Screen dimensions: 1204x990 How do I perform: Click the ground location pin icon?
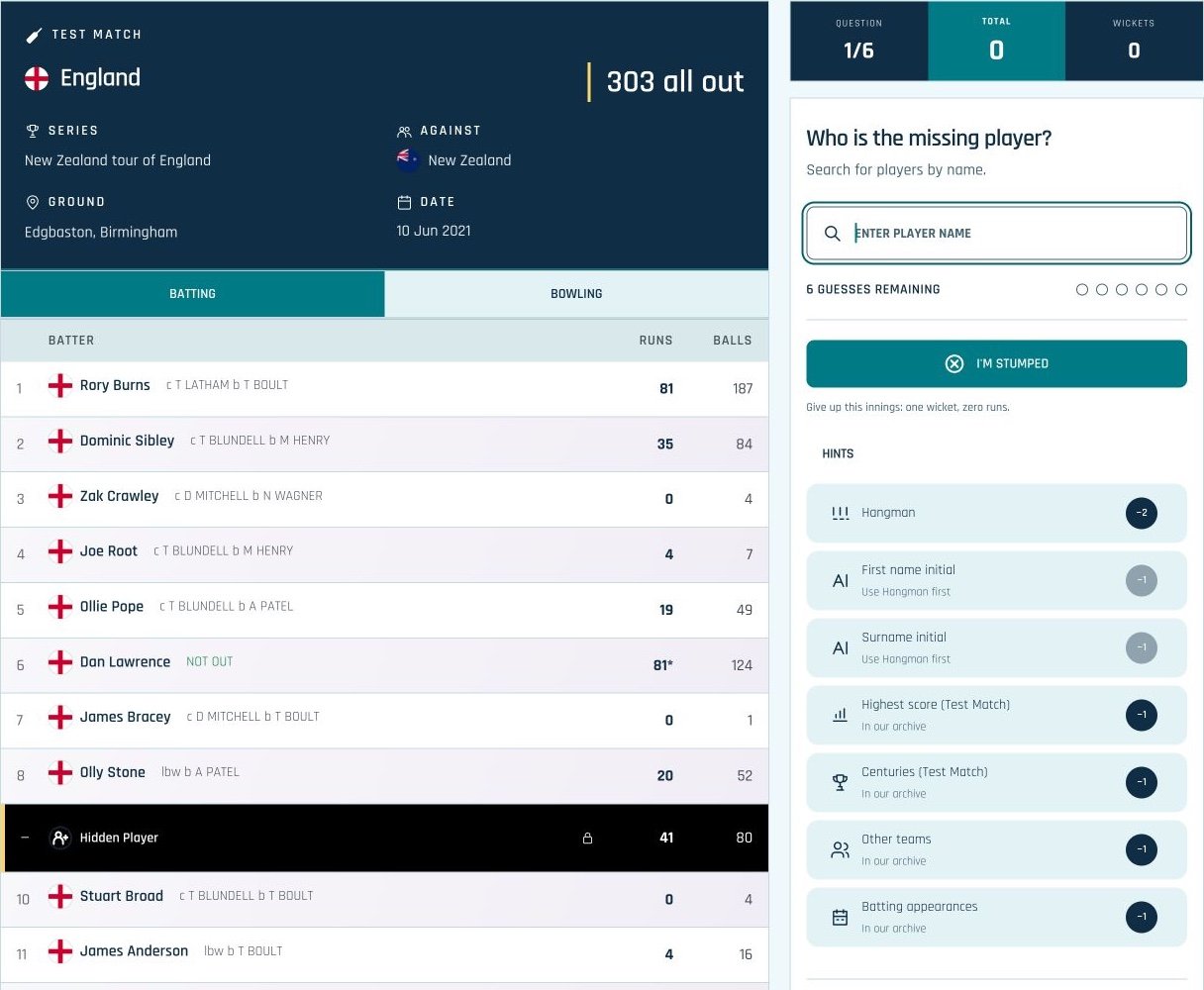tap(32, 202)
